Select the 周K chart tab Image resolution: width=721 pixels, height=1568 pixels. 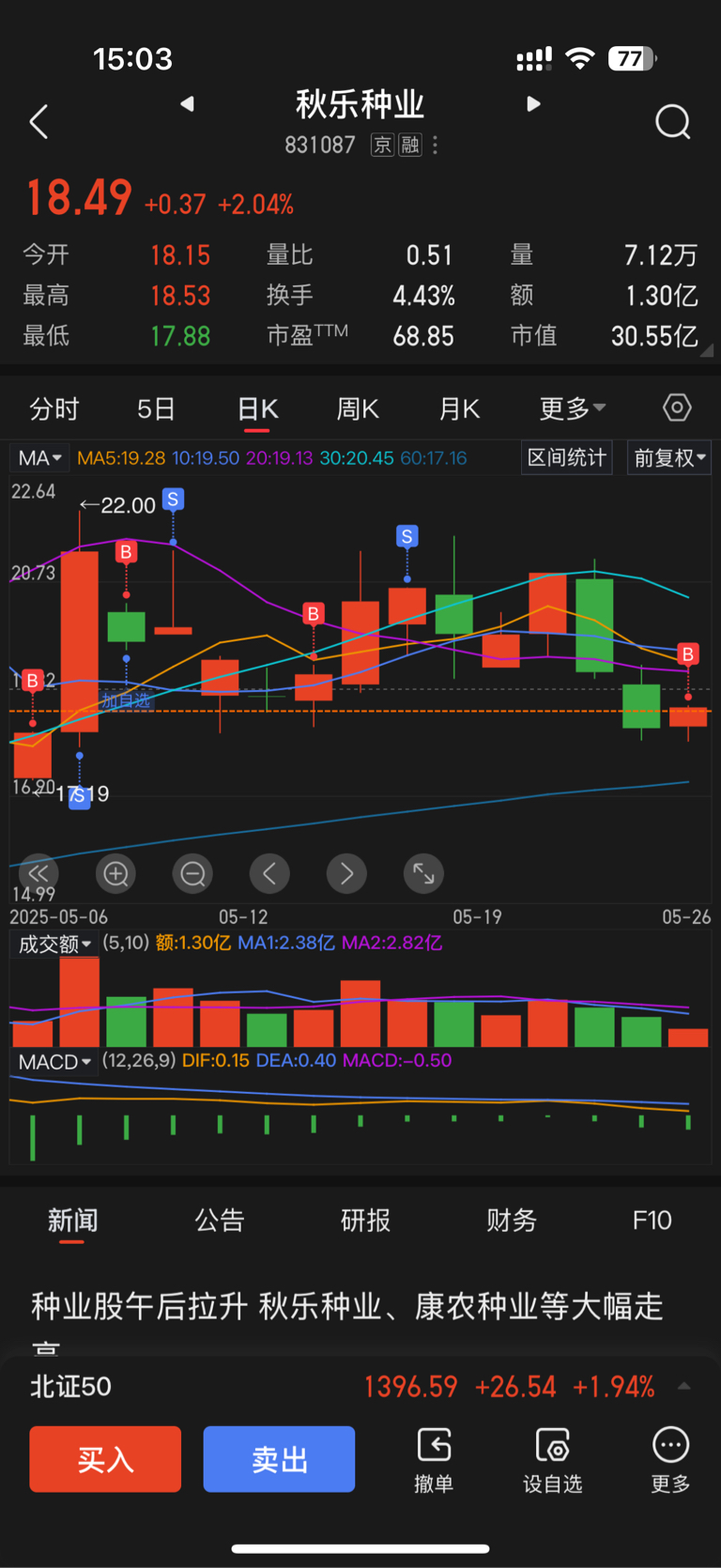pos(358,408)
